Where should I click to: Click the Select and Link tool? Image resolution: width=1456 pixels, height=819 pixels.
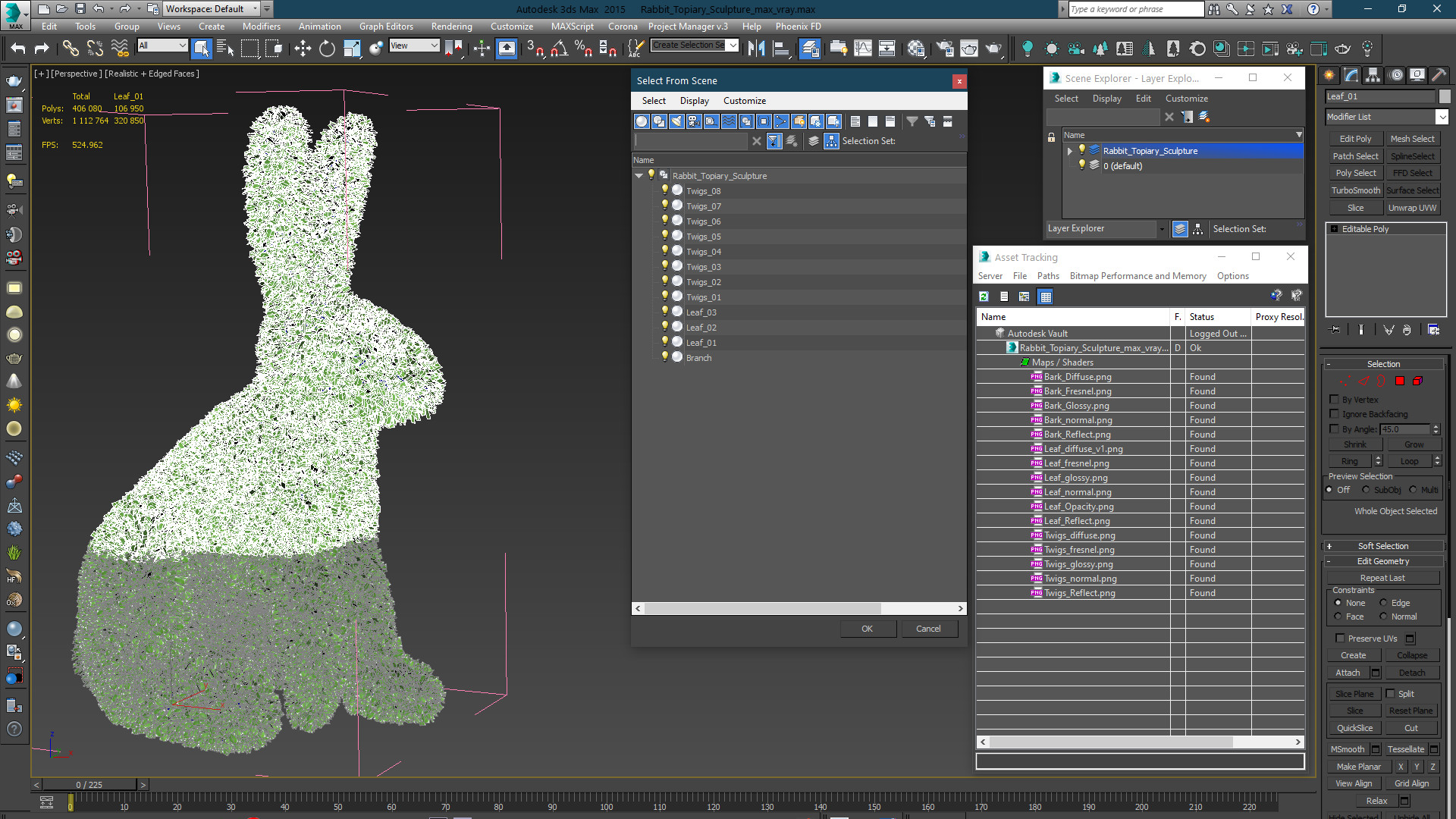(71, 49)
